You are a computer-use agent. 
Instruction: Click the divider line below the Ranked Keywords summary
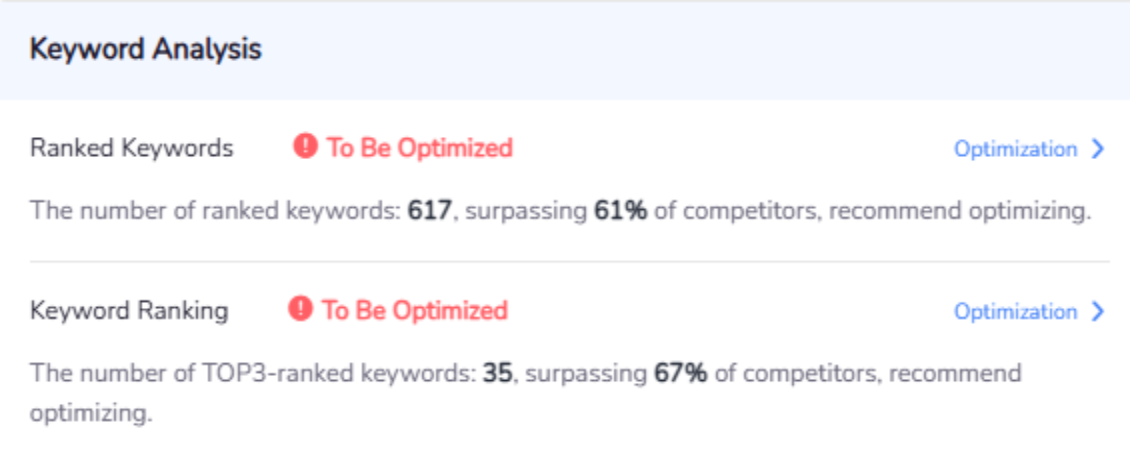[569, 262]
